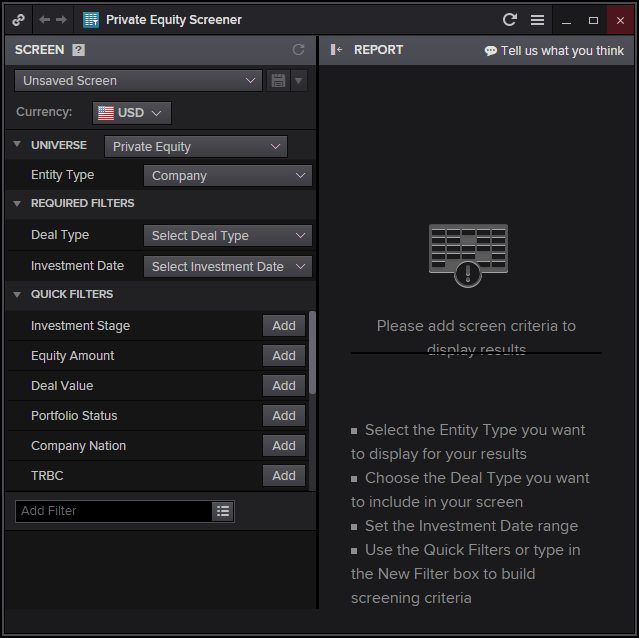639x638 pixels.
Task: Click the REPORT panel title
Action: click(x=378, y=50)
